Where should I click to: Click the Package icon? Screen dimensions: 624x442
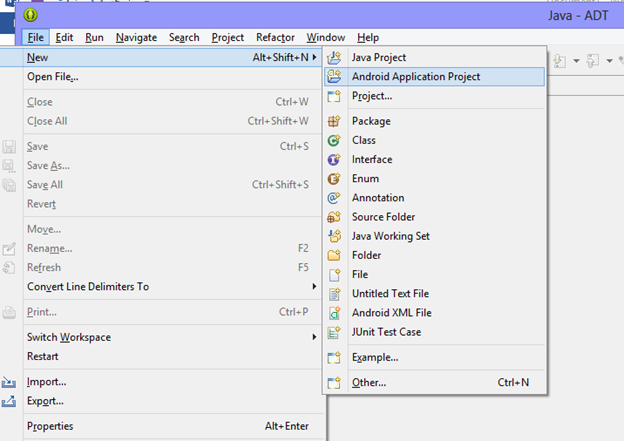[334, 121]
